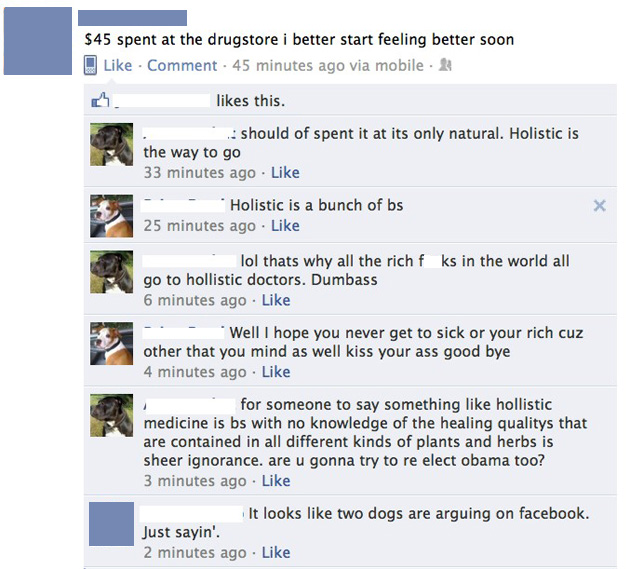Like the comment posted 4 minutes ago
Viewport: 630px width, 569px height.
[276, 372]
